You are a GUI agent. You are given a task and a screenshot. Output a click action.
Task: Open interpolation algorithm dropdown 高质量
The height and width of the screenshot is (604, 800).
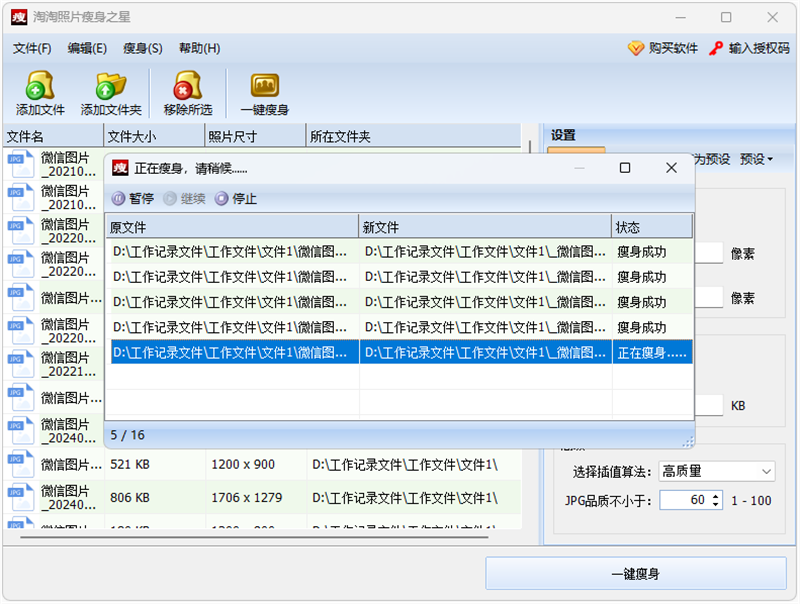tap(717, 471)
